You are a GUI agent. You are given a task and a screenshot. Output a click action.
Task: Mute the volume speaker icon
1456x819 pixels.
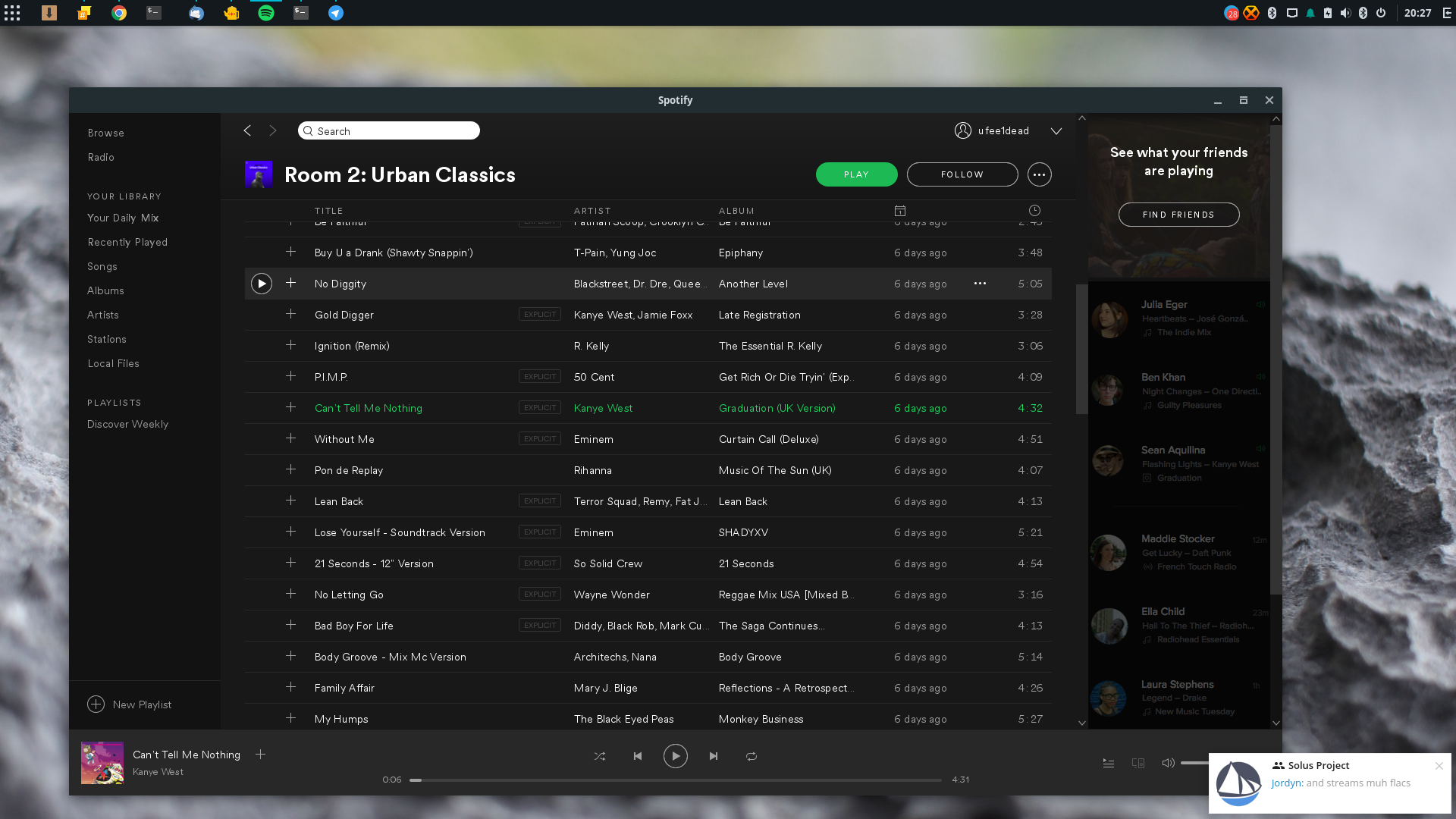pos(1168,763)
